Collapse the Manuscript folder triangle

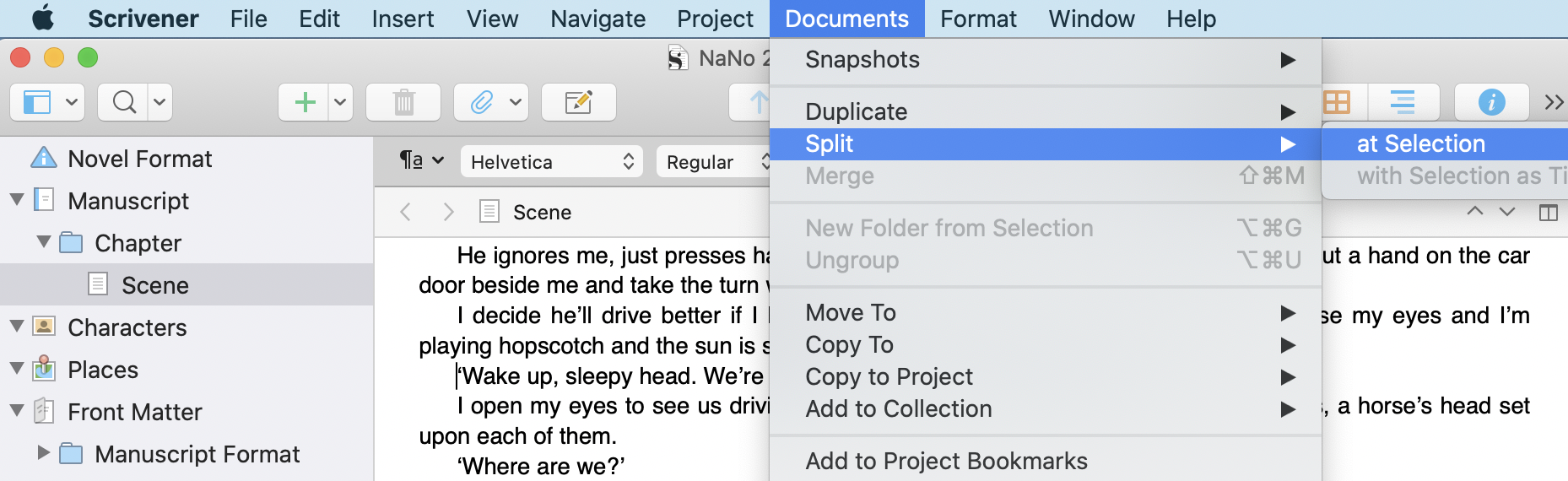pos(17,200)
